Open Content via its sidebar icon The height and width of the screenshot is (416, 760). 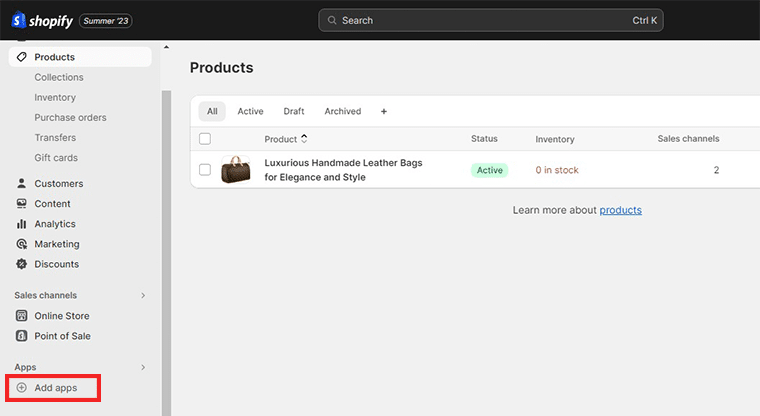coord(22,204)
